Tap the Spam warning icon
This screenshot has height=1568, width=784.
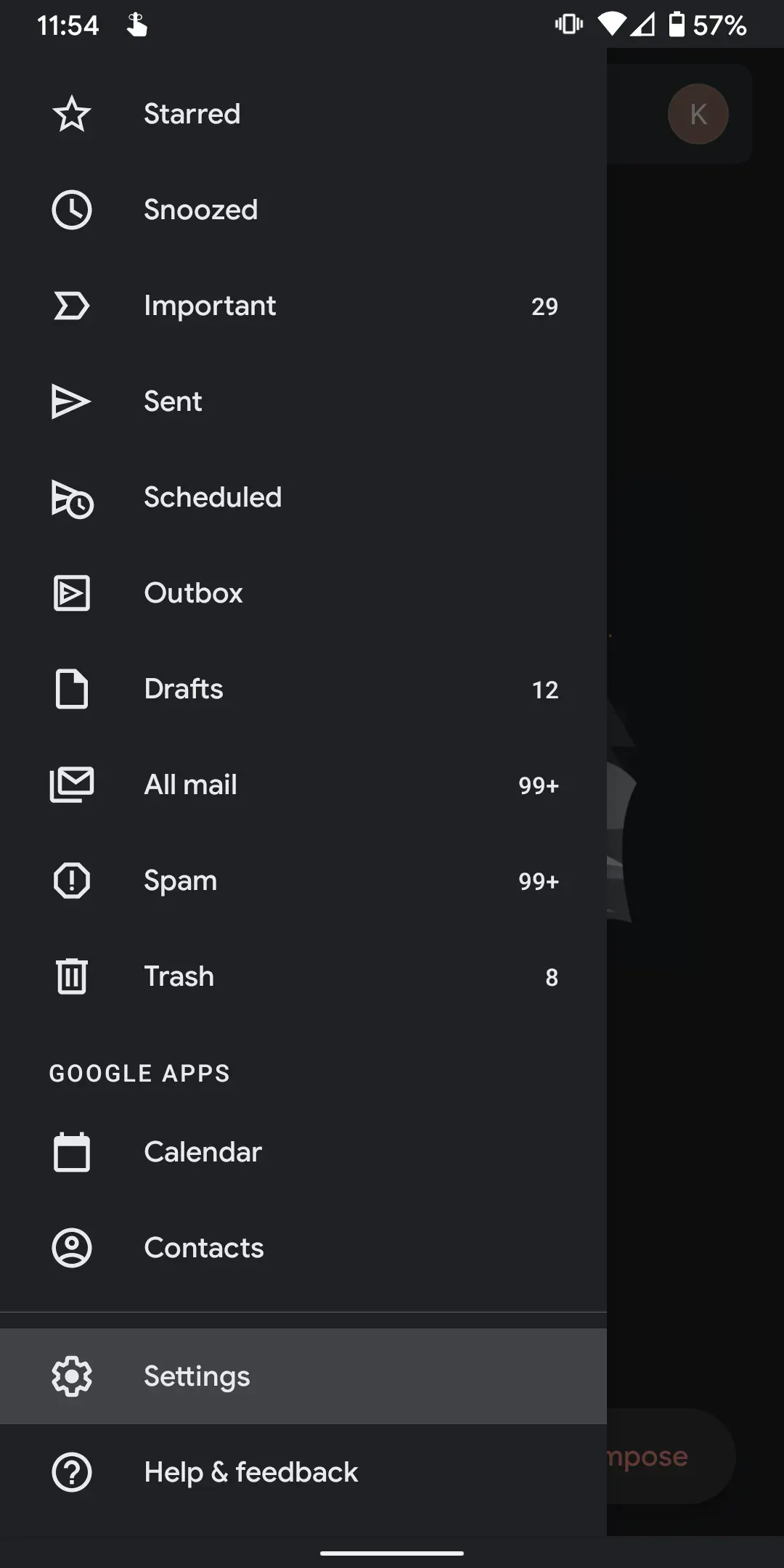pyautogui.click(x=71, y=881)
